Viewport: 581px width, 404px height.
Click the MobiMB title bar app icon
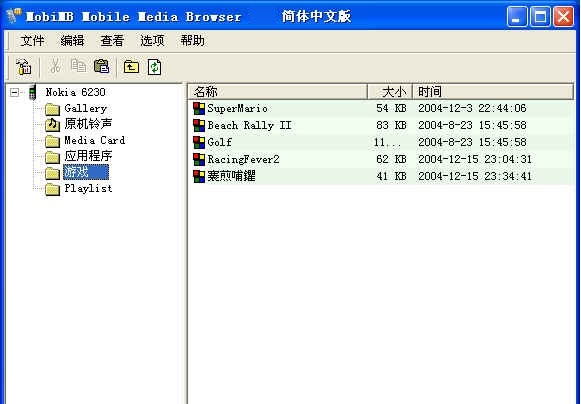point(13,16)
